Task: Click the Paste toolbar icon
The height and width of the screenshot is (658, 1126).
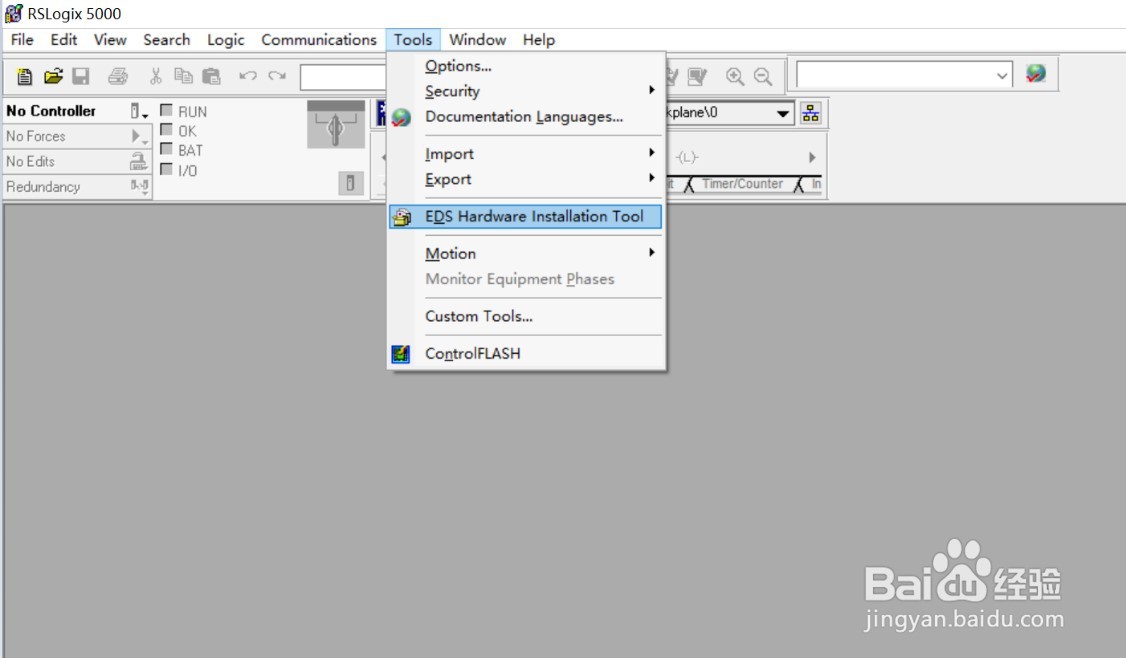Action: click(211, 76)
